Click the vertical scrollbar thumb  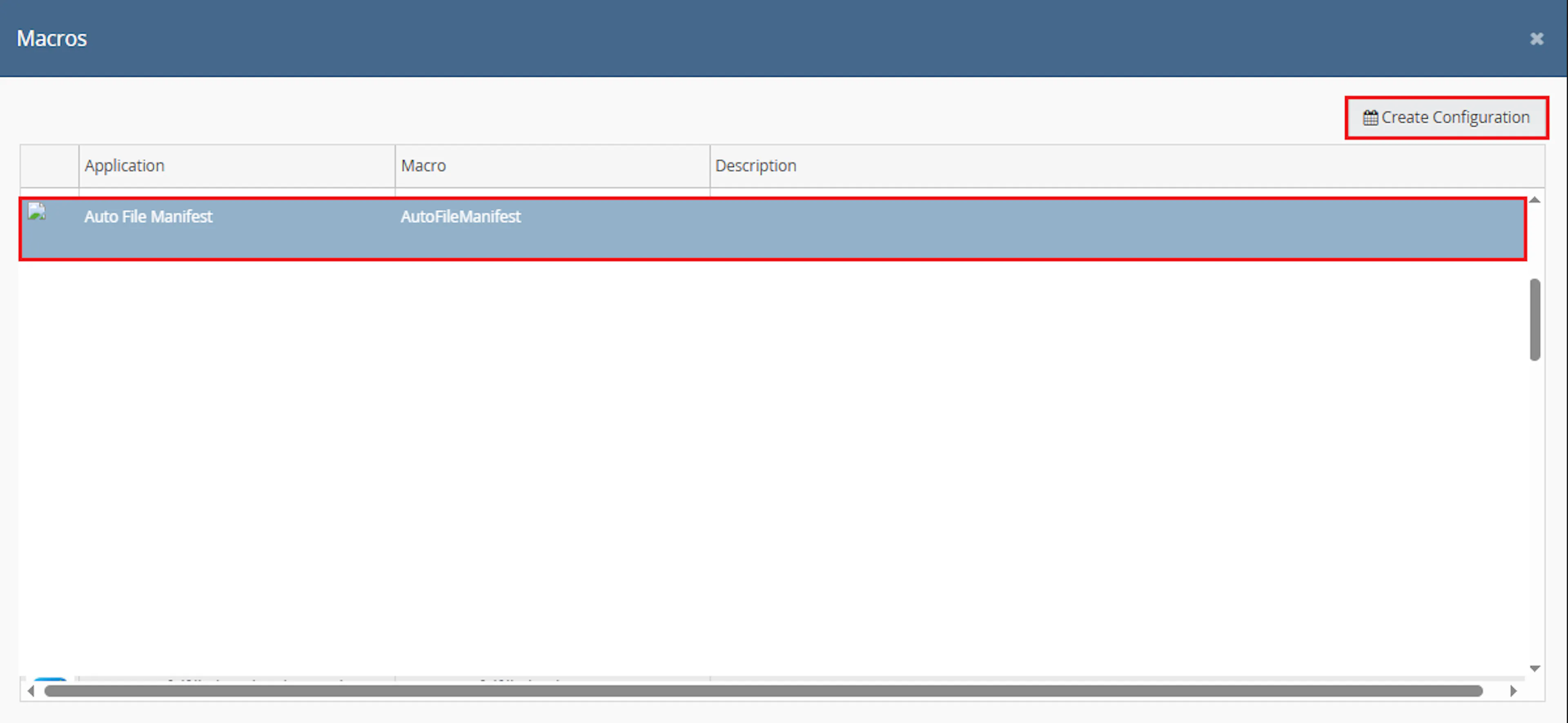tap(1535, 320)
